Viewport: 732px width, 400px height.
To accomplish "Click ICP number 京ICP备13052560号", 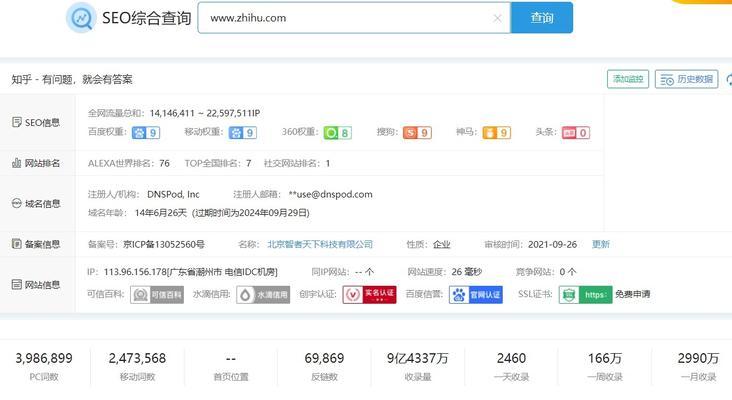I will [x=164, y=244].
